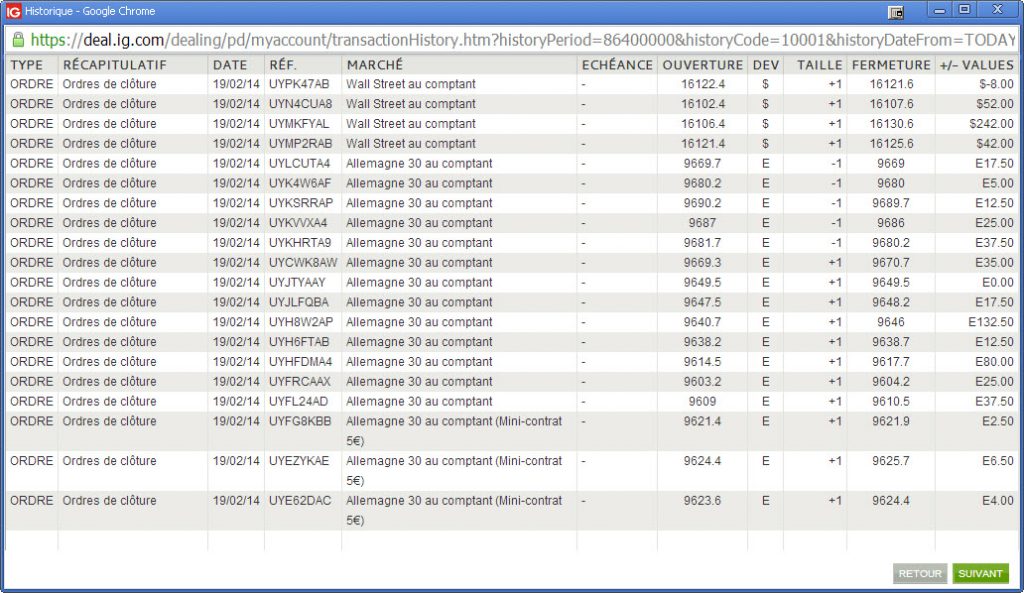Click the ECHÉANCE column header
1024x593 pixels.
[617, 65]
